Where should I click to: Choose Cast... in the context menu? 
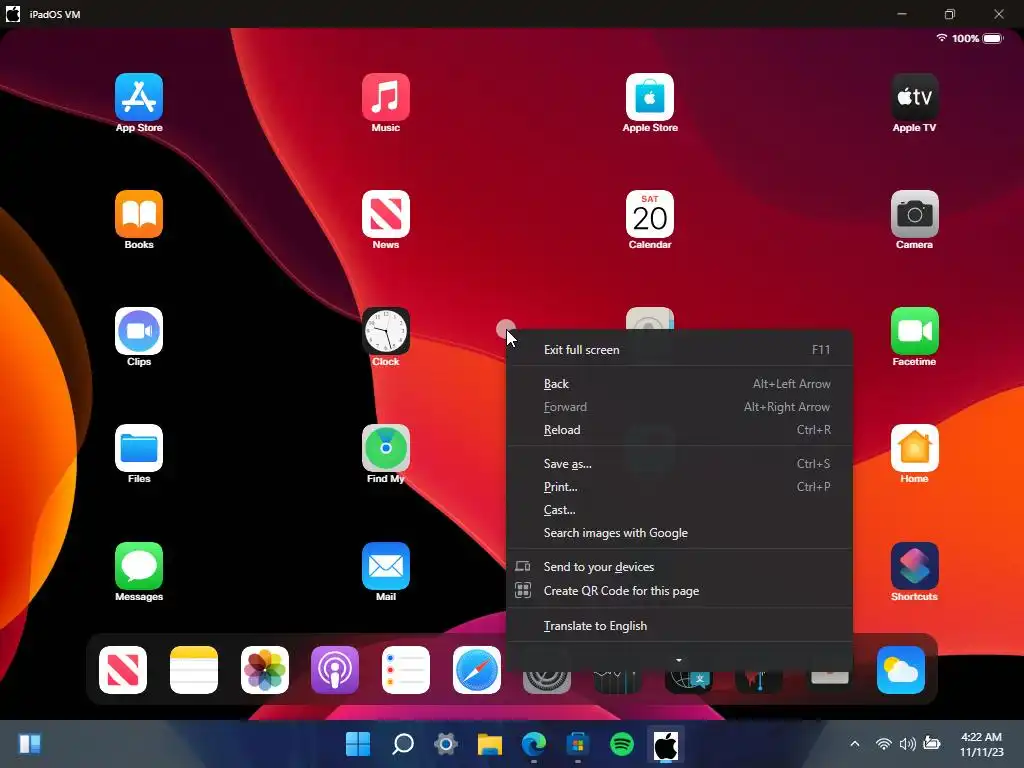679,509
